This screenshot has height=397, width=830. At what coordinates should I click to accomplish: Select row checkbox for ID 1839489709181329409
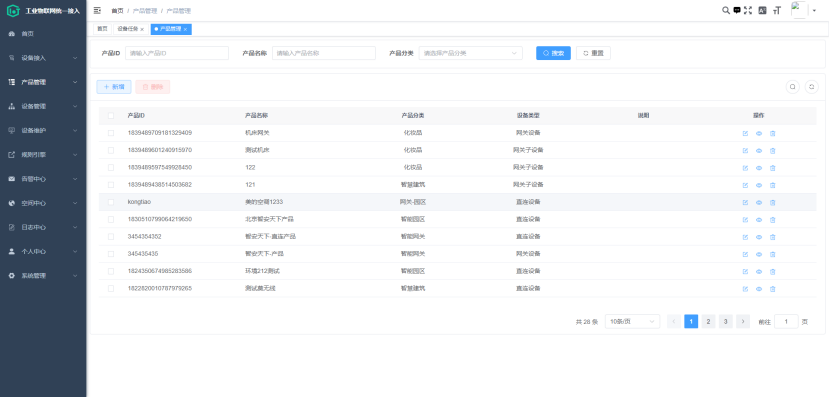coord(111,133)
